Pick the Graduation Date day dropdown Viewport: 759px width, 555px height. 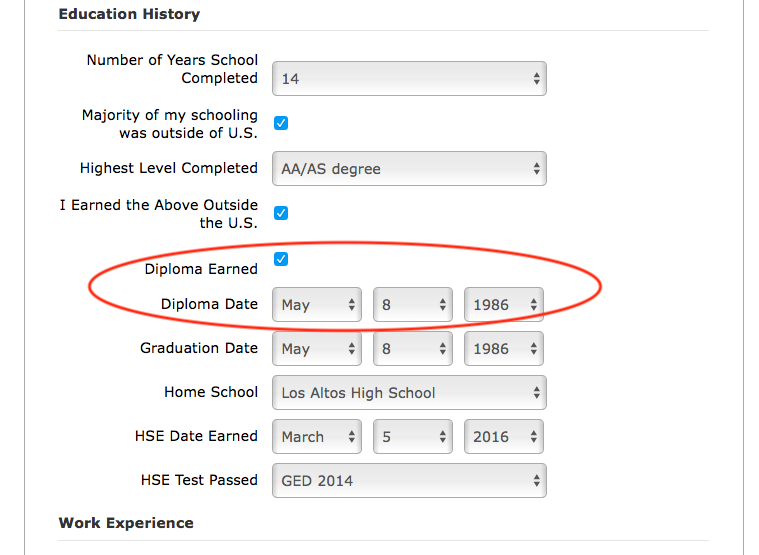[412, 349]
